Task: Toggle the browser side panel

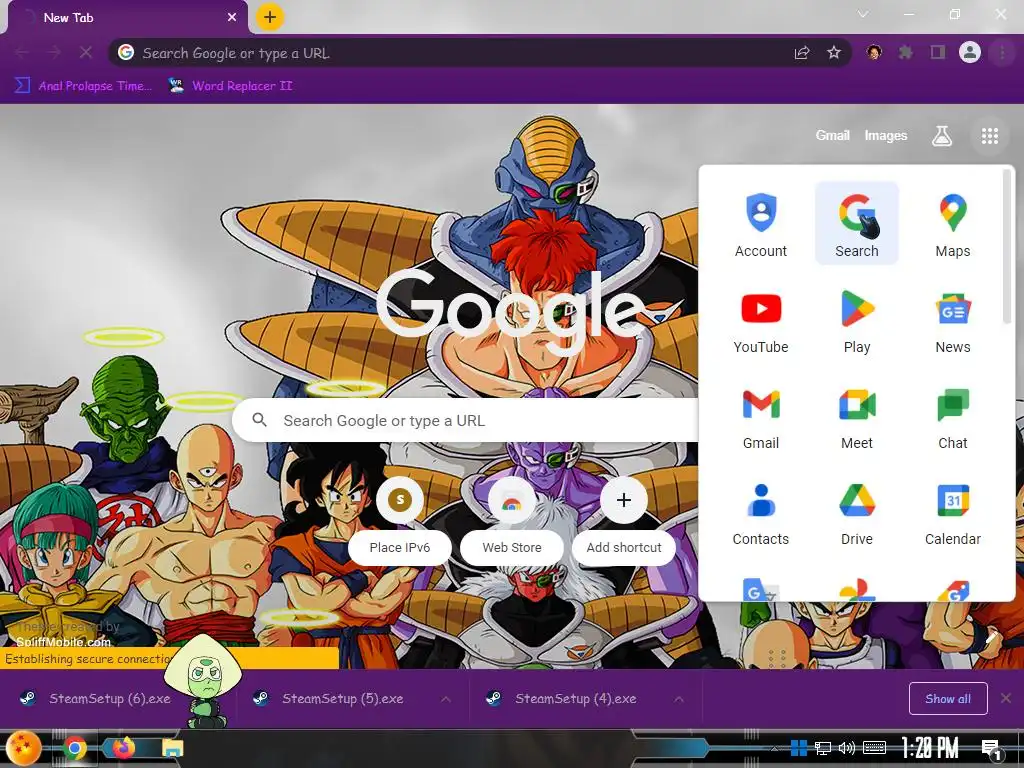Action: pyautogui.click(x=938, y=52)
